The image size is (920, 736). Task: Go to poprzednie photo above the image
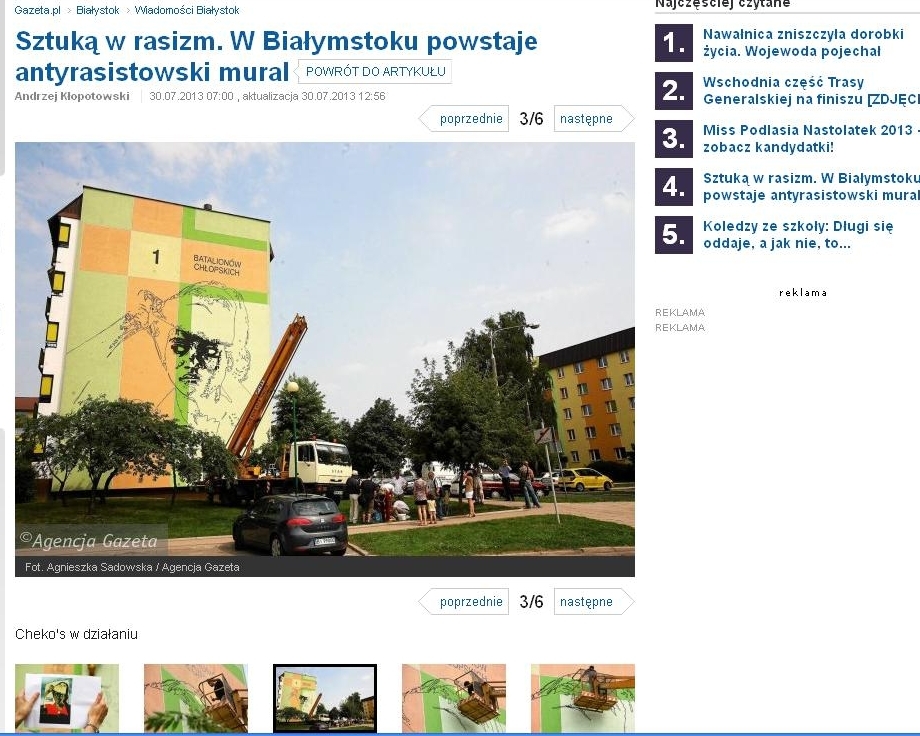point(464,119)
